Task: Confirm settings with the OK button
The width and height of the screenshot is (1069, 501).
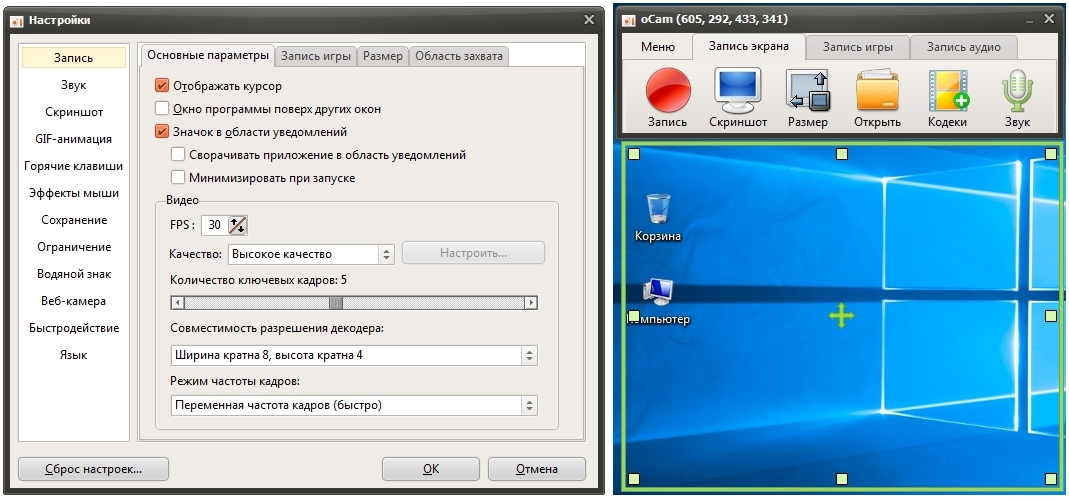Action: coord(430,469)
